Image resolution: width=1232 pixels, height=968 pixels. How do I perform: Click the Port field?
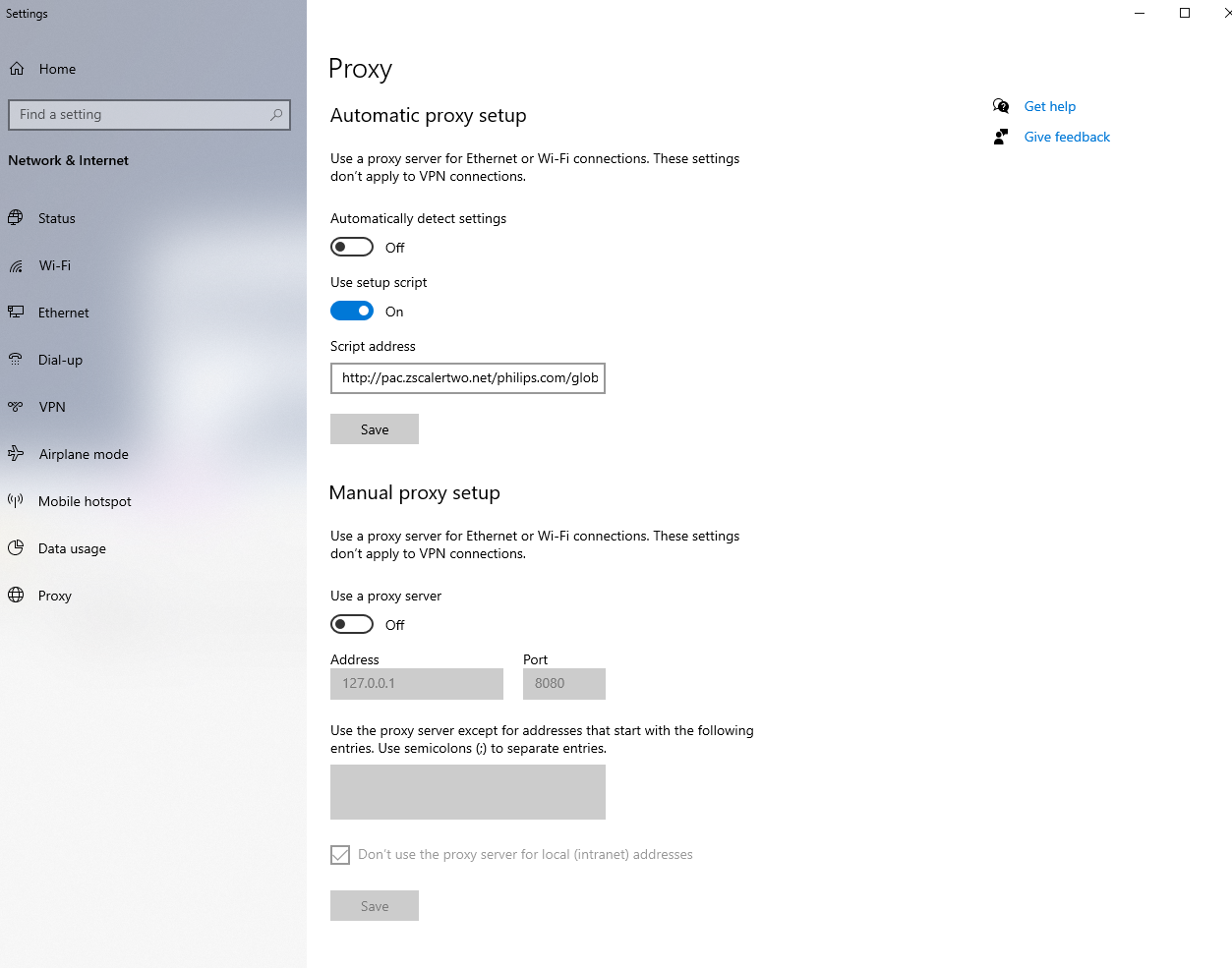[564, 684]
